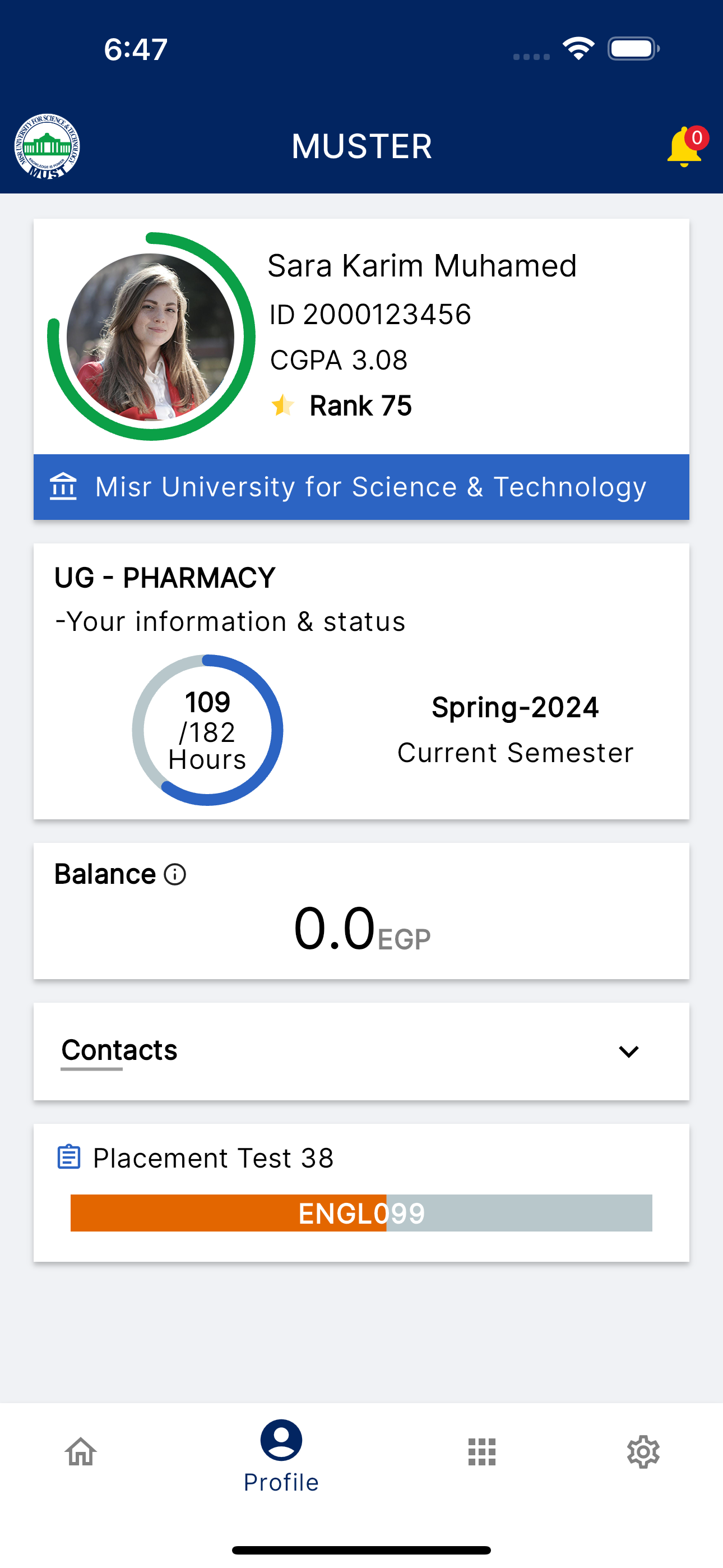Select the Profile tab
The image size is (723, 1568).
coord(281,1456)
